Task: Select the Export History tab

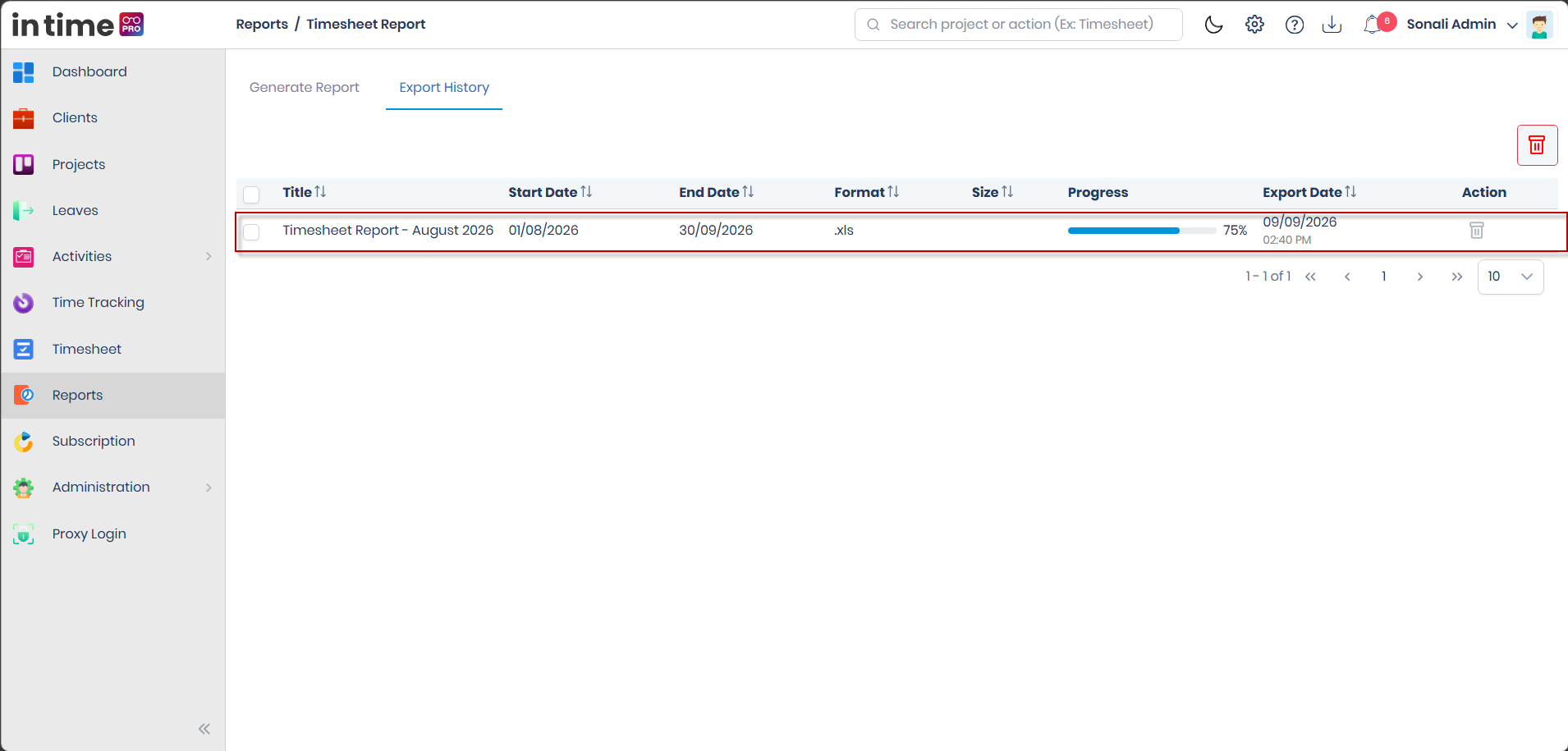Action: [444, 87]
